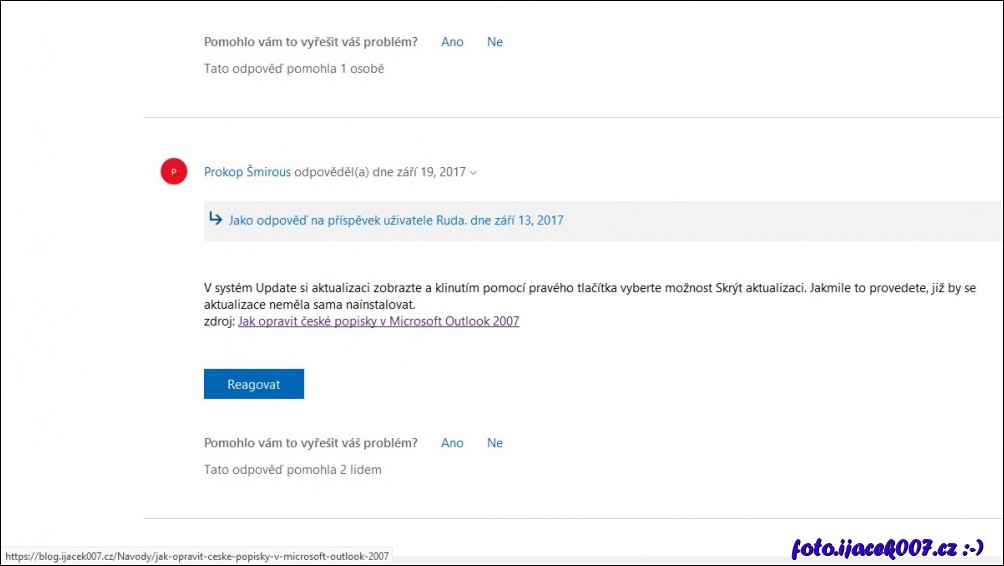Screen dimensions: 1004x566
Task: Vote Ne under Prokop Šmirous's answer
Action: [494, 443]
